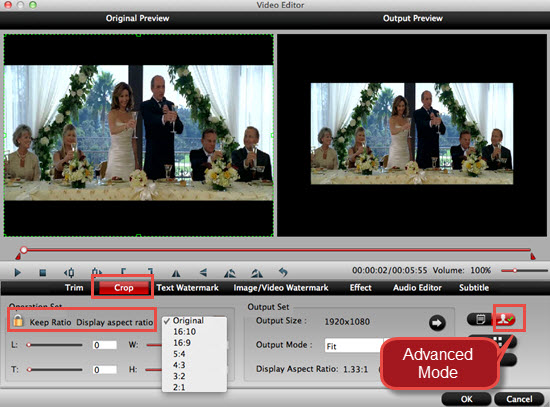Click the Output Preview video frame
This screenshot has height=407, width=550.
pyautogui.click(x=412, y=134)
